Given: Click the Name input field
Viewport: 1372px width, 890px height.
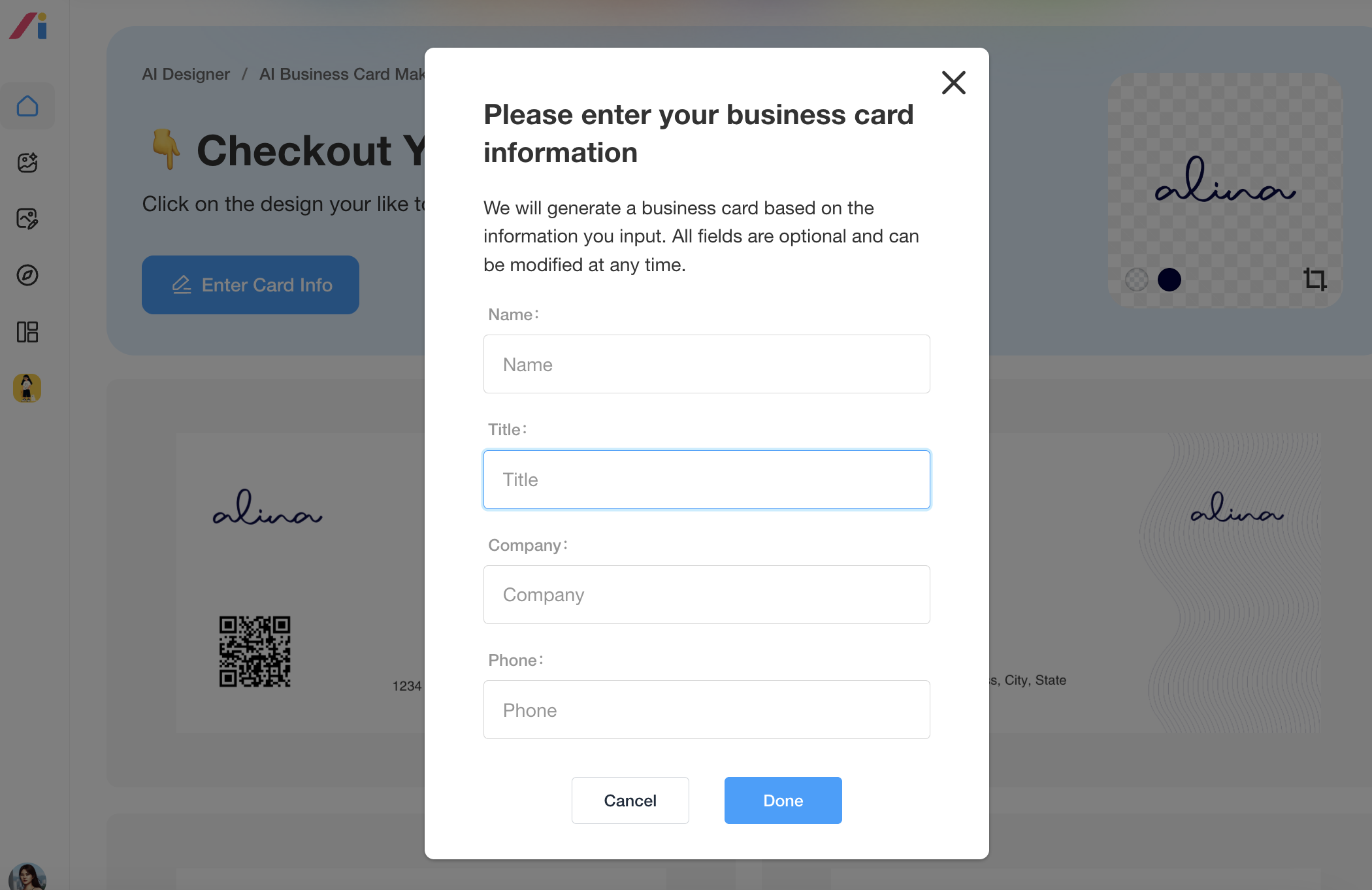Looking at the screenshot, I should coord(706,364).
